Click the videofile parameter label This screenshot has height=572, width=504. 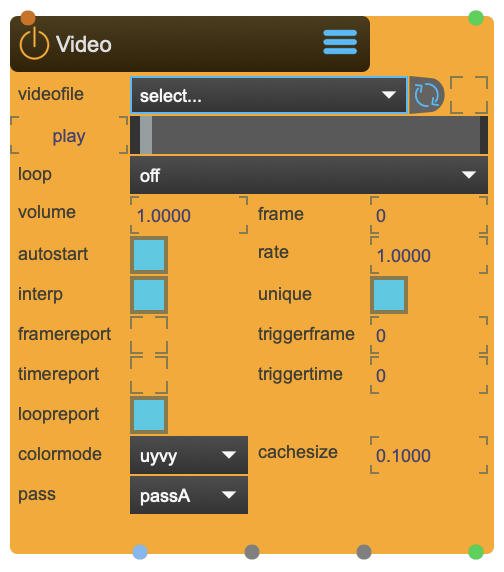click(51, 94)
